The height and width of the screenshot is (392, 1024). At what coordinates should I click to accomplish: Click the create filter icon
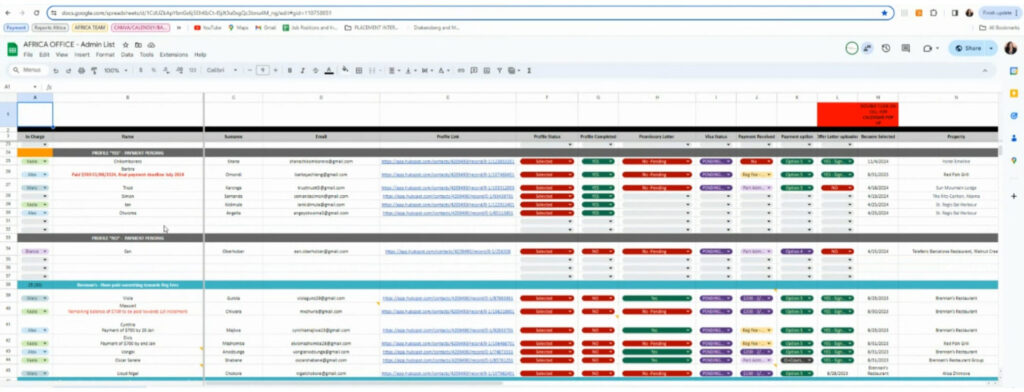pyautogui.click(x=499, y=70)
